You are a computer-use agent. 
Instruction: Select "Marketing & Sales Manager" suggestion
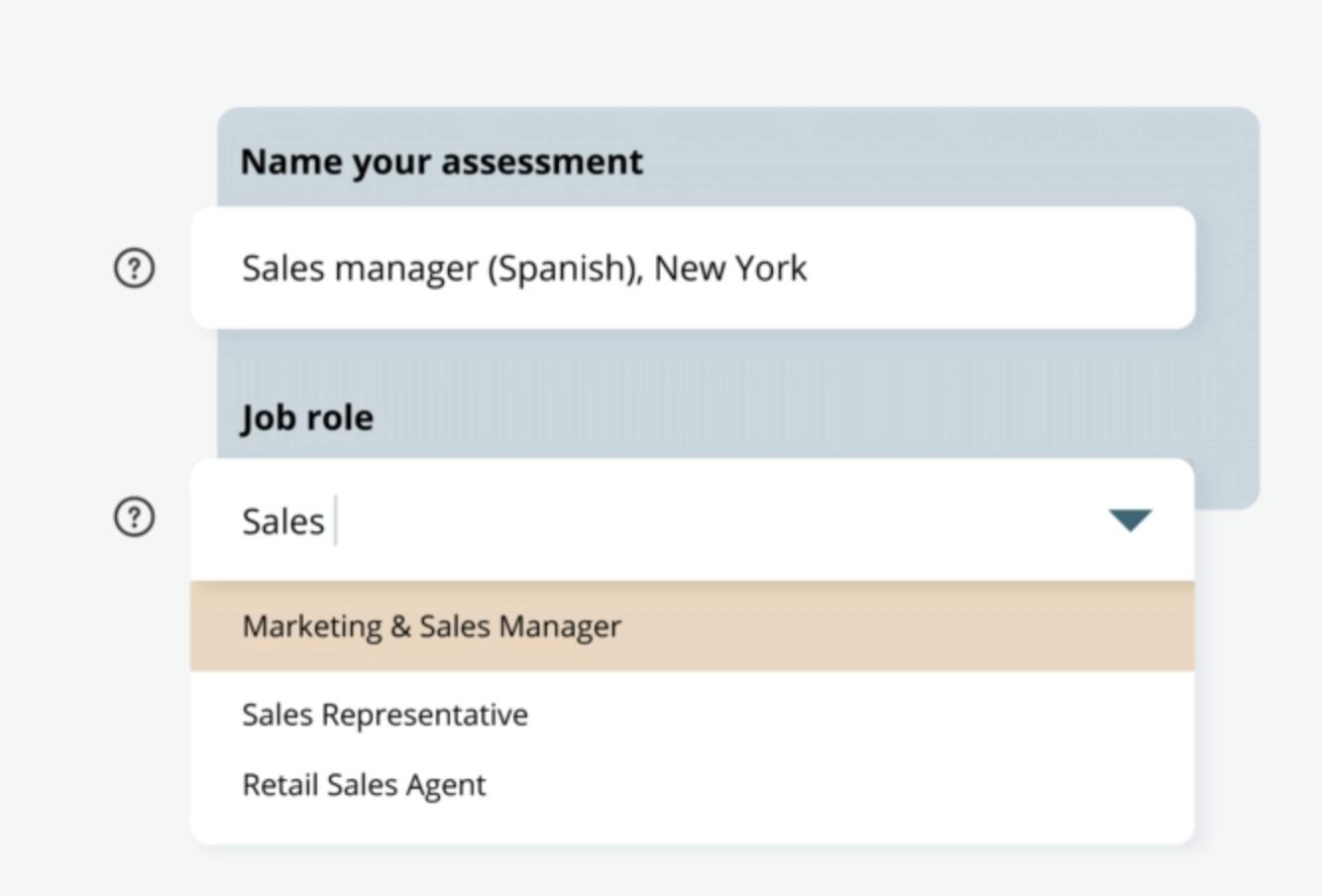pos(432,626)
